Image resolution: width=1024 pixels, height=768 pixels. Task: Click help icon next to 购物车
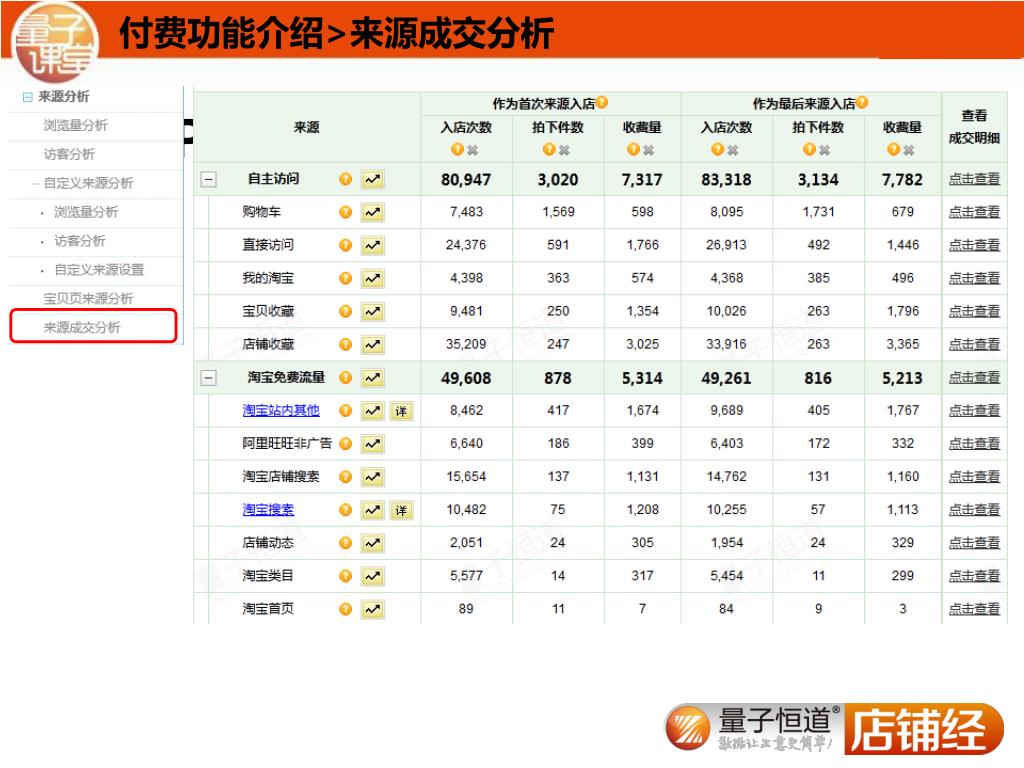(345, 212)
